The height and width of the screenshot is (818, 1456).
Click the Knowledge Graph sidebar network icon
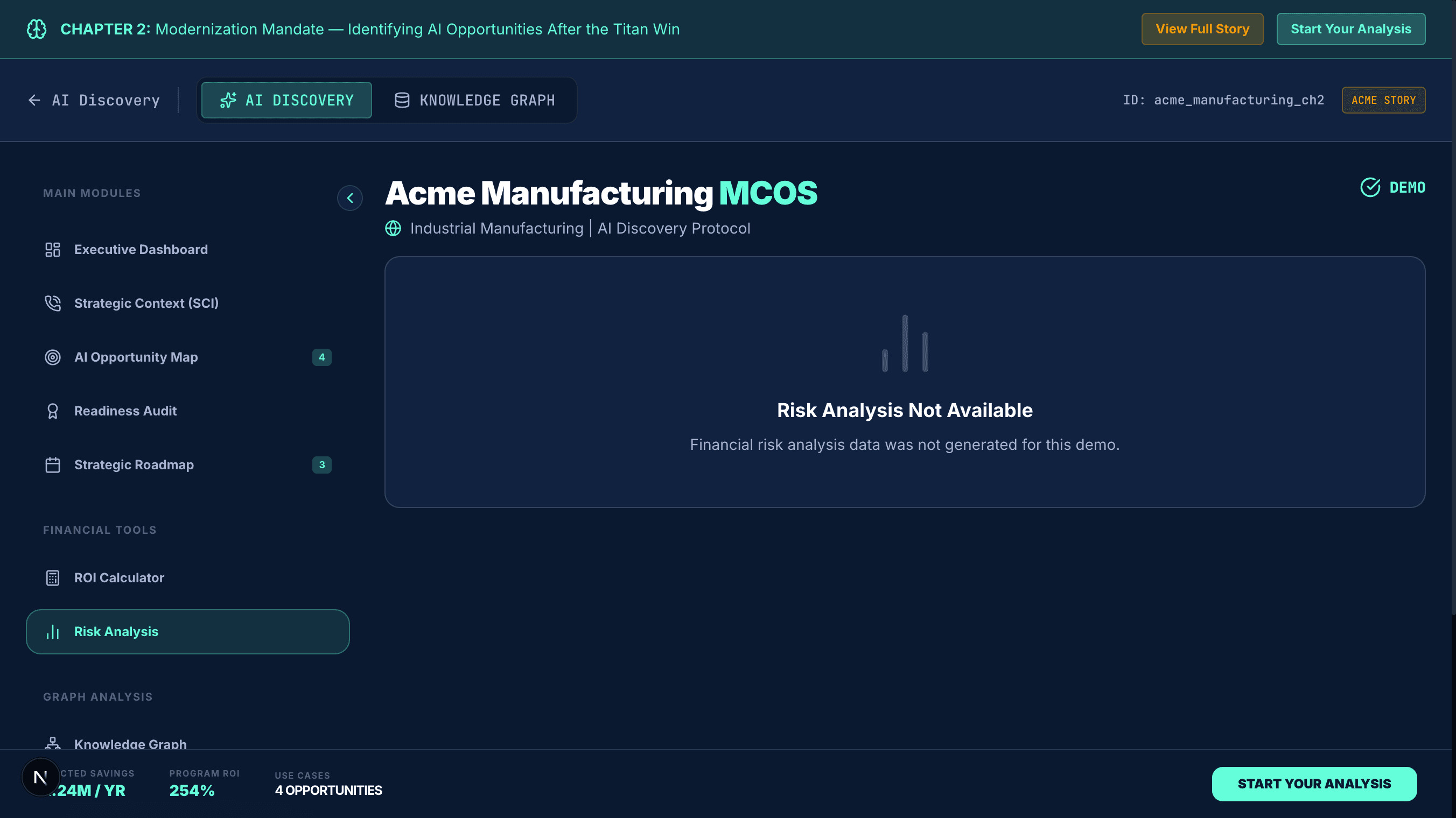(x=53, y=743)
